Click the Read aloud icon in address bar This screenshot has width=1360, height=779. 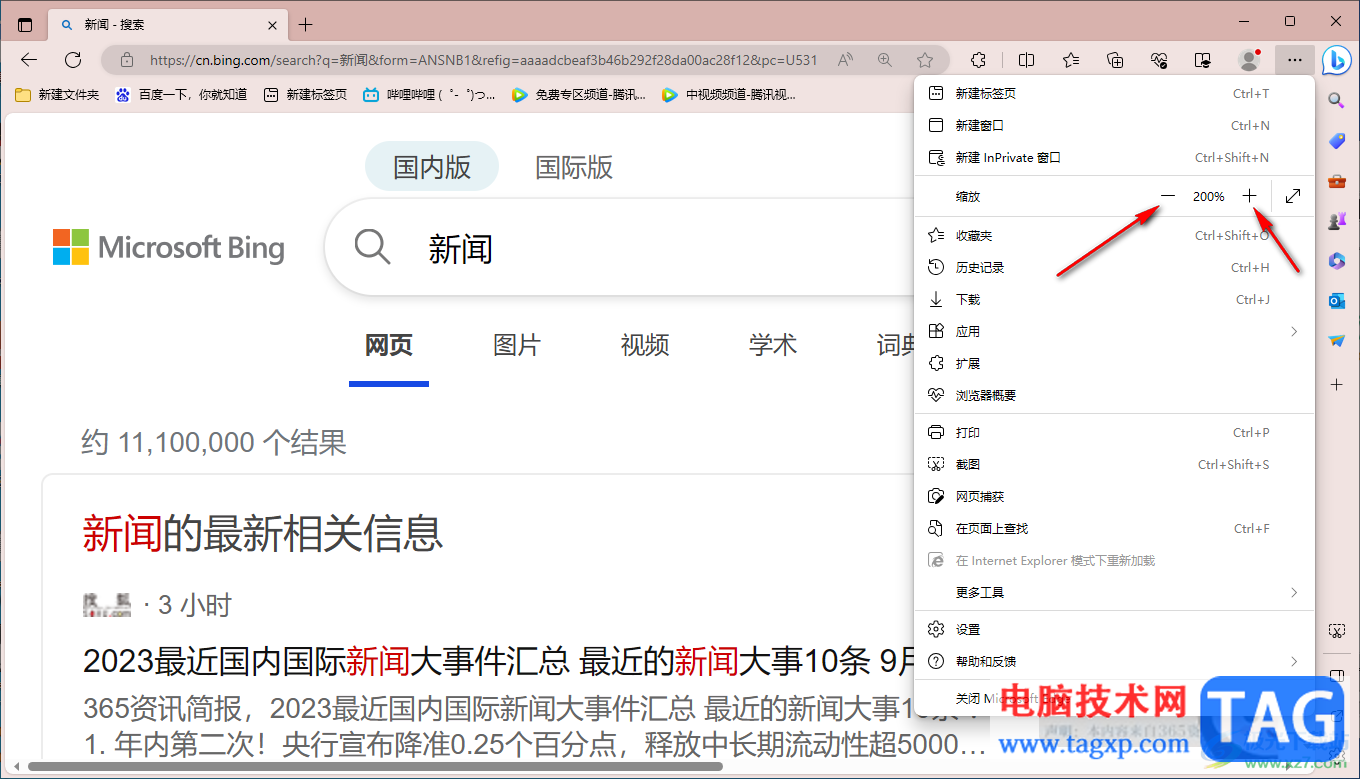[x=846, y=60]
